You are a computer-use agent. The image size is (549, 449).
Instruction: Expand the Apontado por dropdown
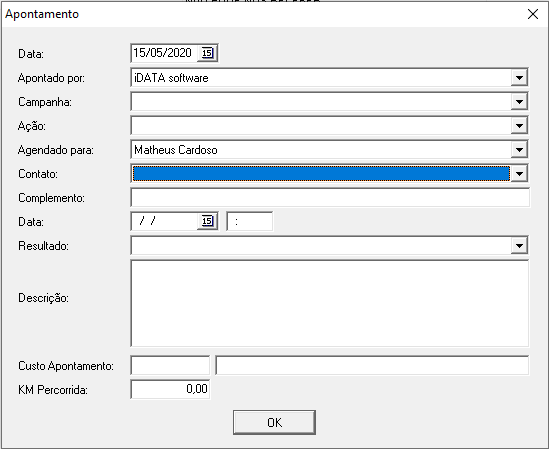pos(519,78)
